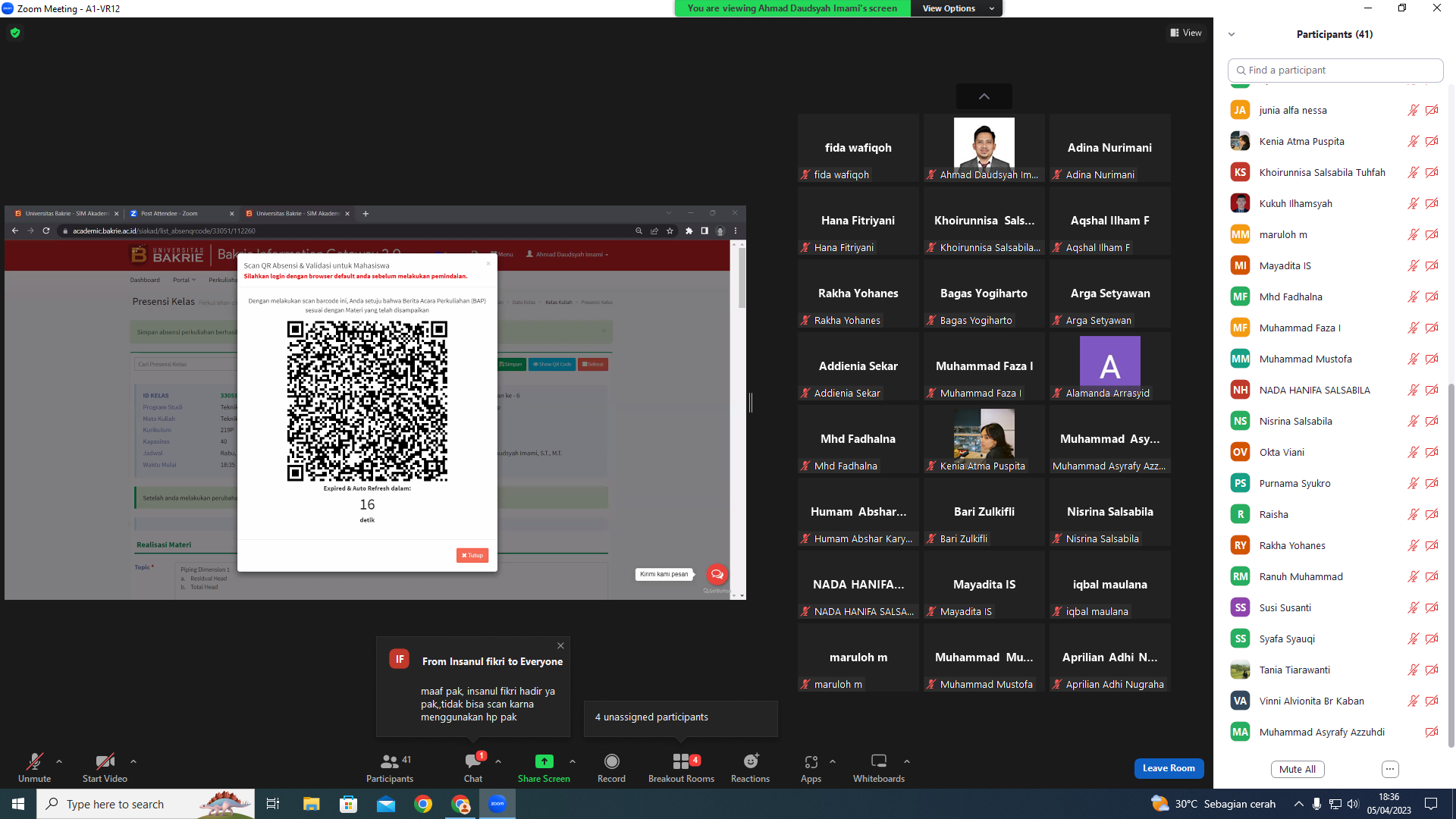Click the red chat bubble on the webpage
The image size is (1456, 819).
coord(717,574)
